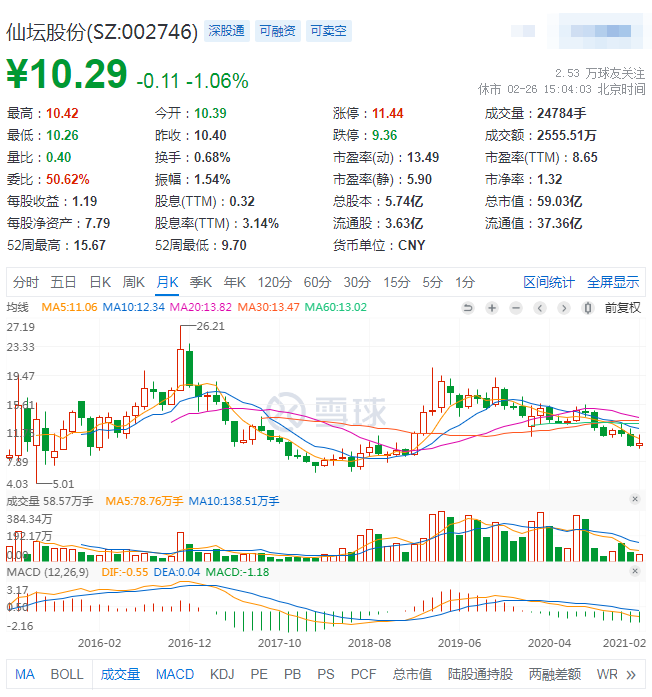Toggle the PB indicator
The width and height of the screenshot is (652, 697).
pyautogui.click(x=292, y=675)
